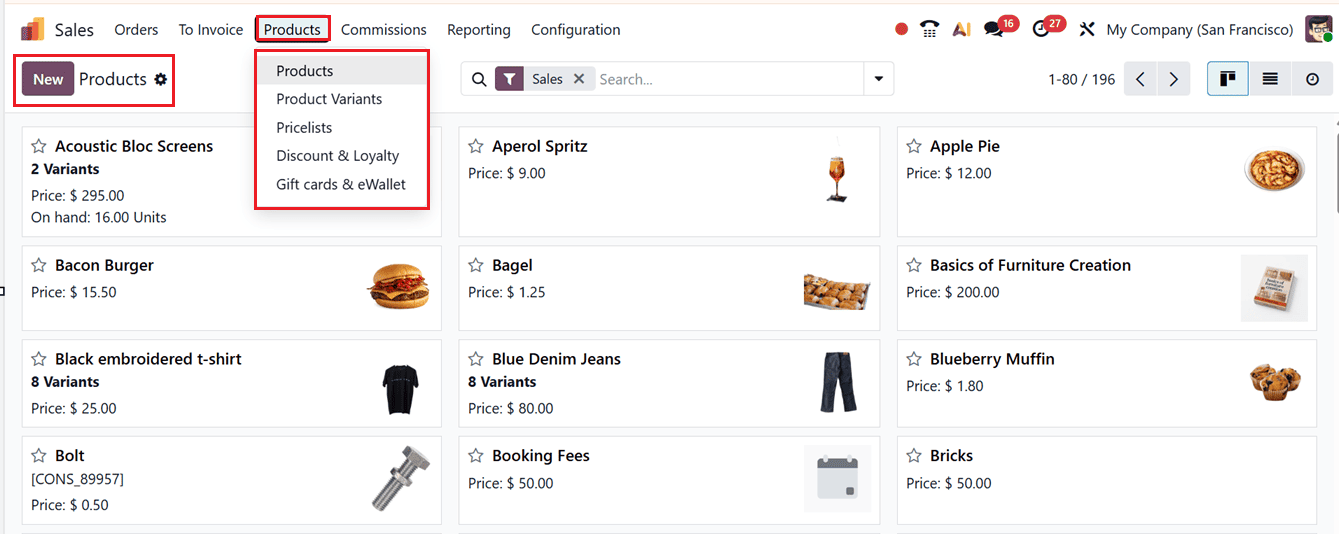Favorite the Aperol Spritz product

(x=476, y=147)
